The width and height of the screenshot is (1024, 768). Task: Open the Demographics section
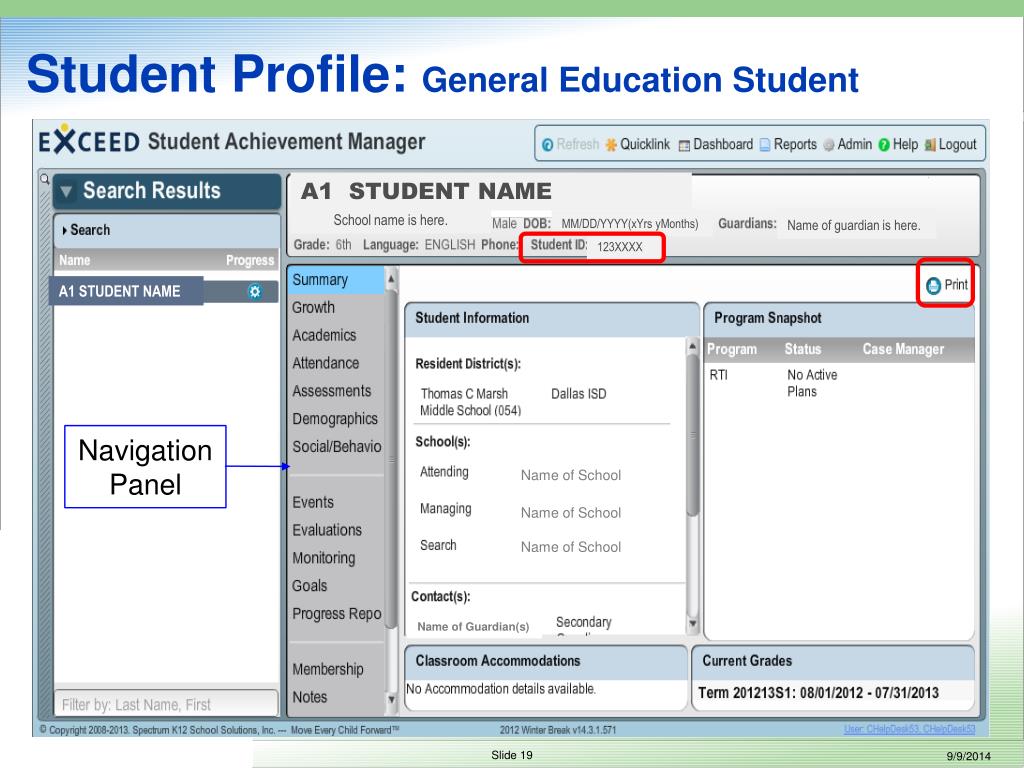pos(335,419)
